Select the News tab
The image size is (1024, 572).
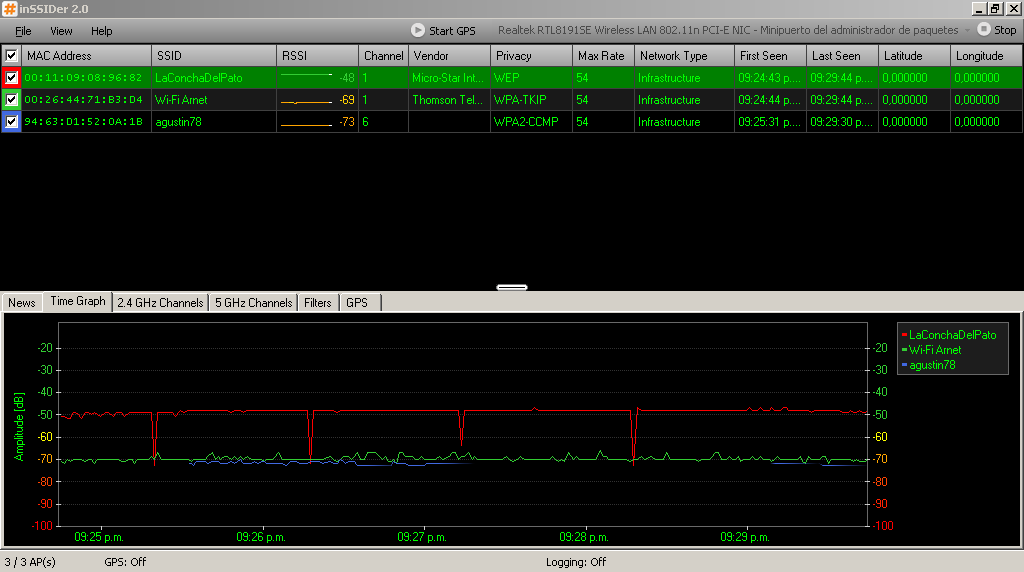coord(22,302)
